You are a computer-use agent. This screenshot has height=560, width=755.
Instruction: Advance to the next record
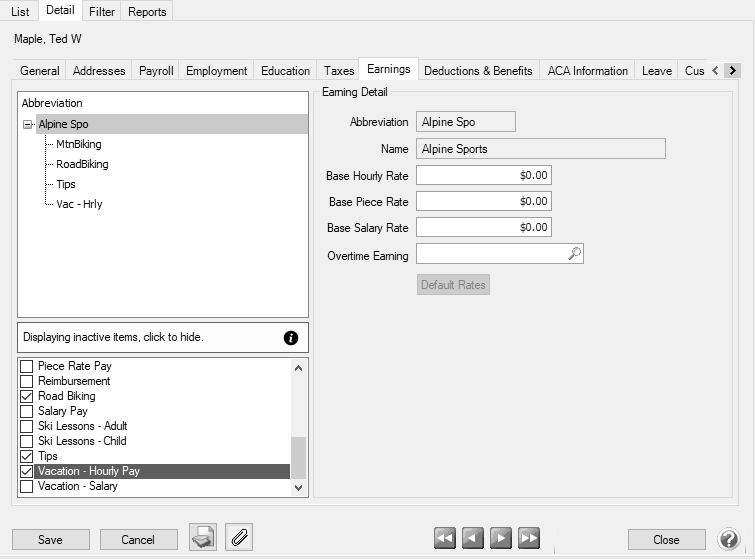pyautogui.click(x=501, y=539)
